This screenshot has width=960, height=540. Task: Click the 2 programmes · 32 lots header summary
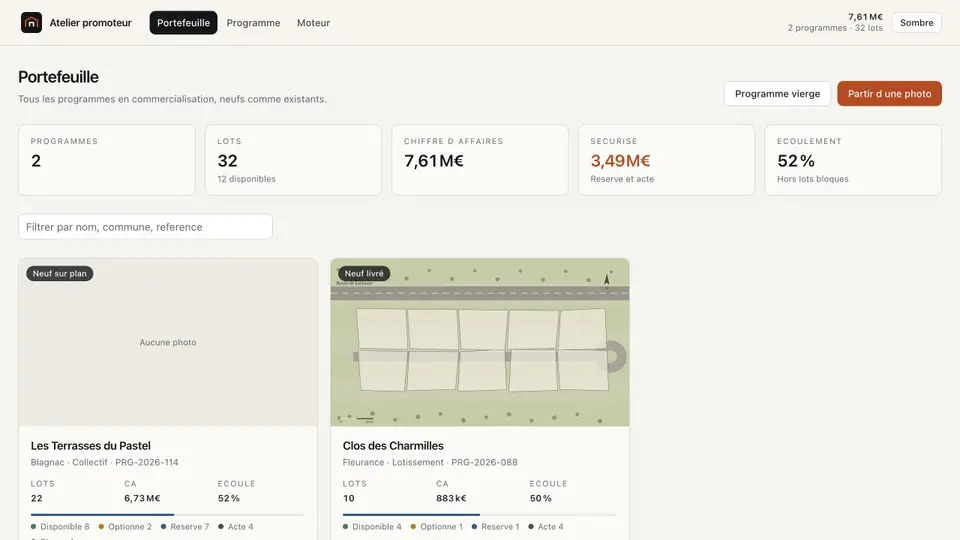point(835,28)
